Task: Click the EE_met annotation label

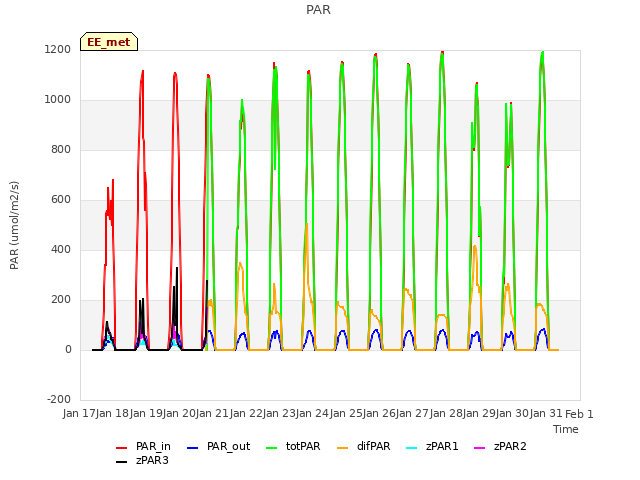Action: [x=109, y=42]
